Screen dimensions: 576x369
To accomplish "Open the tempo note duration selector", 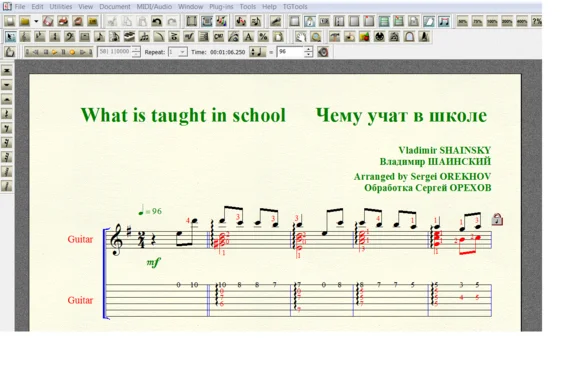I will 258,52.
